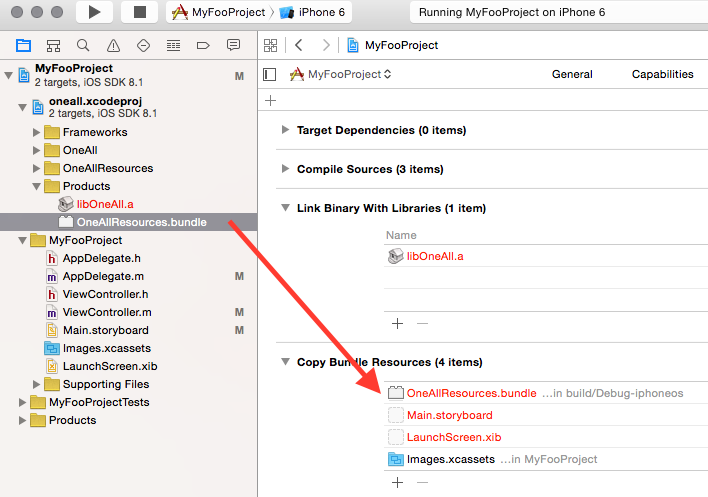Collapse Link Binary With Libraries section
Image resolution: width=708 pixels, height=497 pixels.
click(x=285, y=208)
